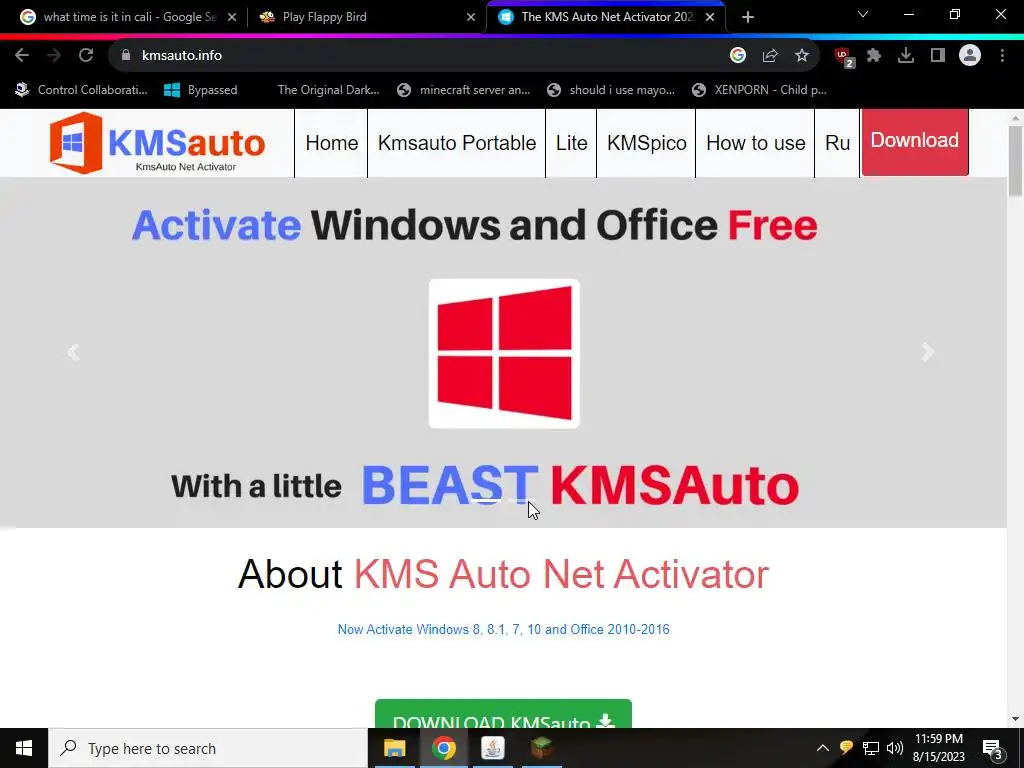Open network settings from the tray
This screenshot has height=768, width=1024.
coord(871,748)
